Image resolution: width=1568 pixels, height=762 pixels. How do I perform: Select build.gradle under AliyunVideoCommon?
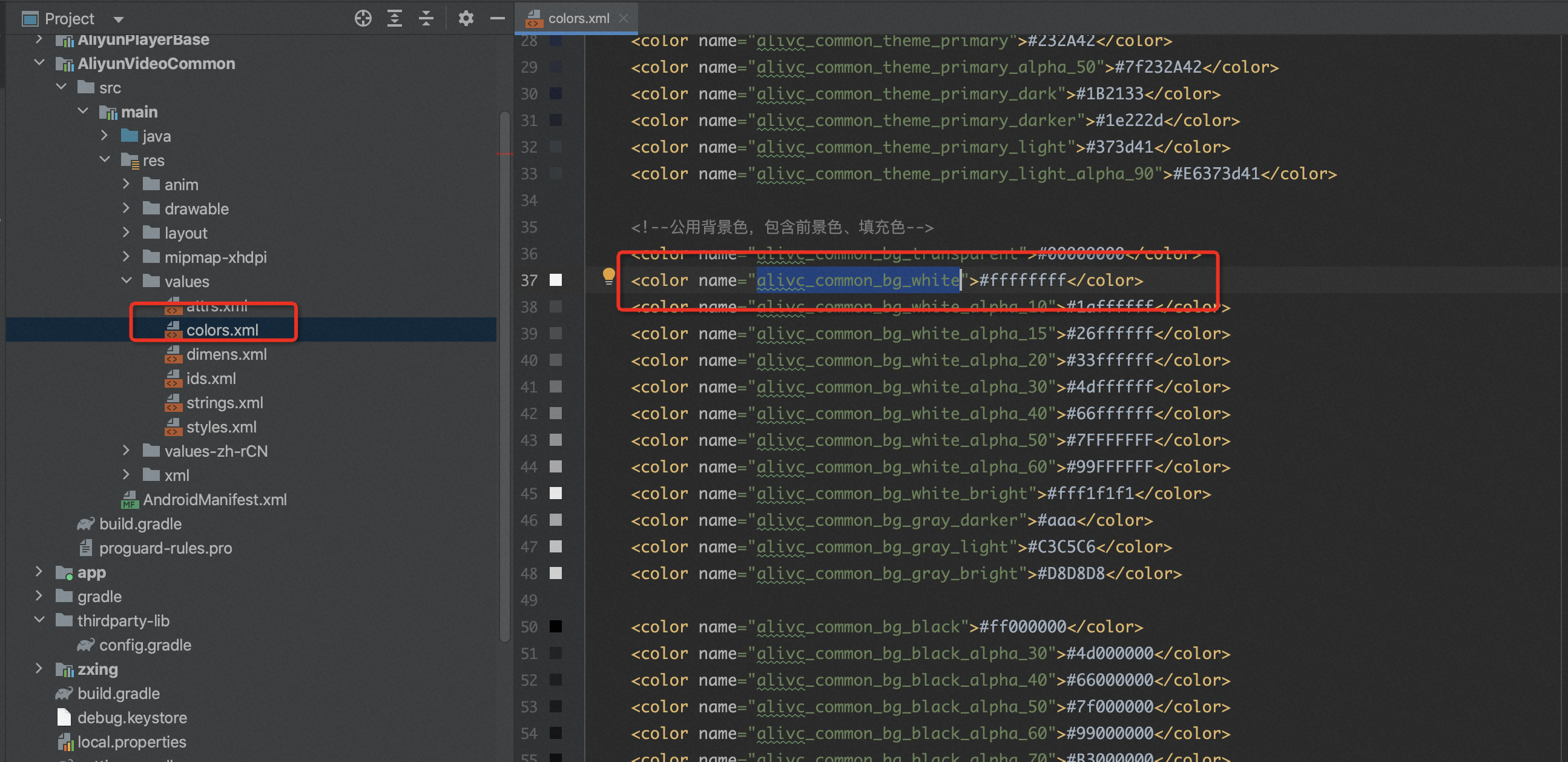coord(140,524)
